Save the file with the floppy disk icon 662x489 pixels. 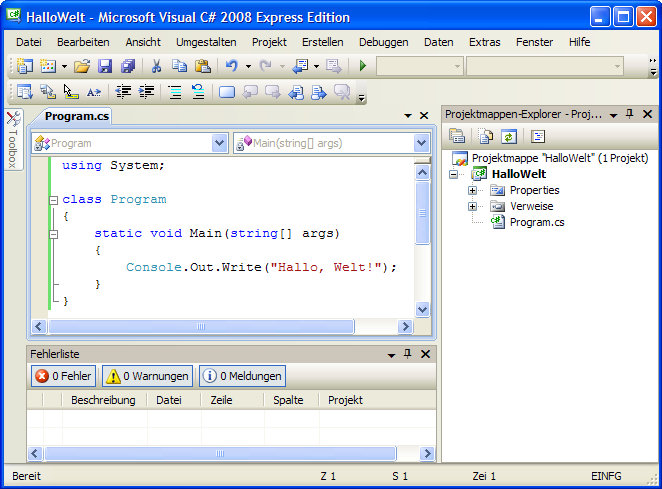(x=105, y=66)
